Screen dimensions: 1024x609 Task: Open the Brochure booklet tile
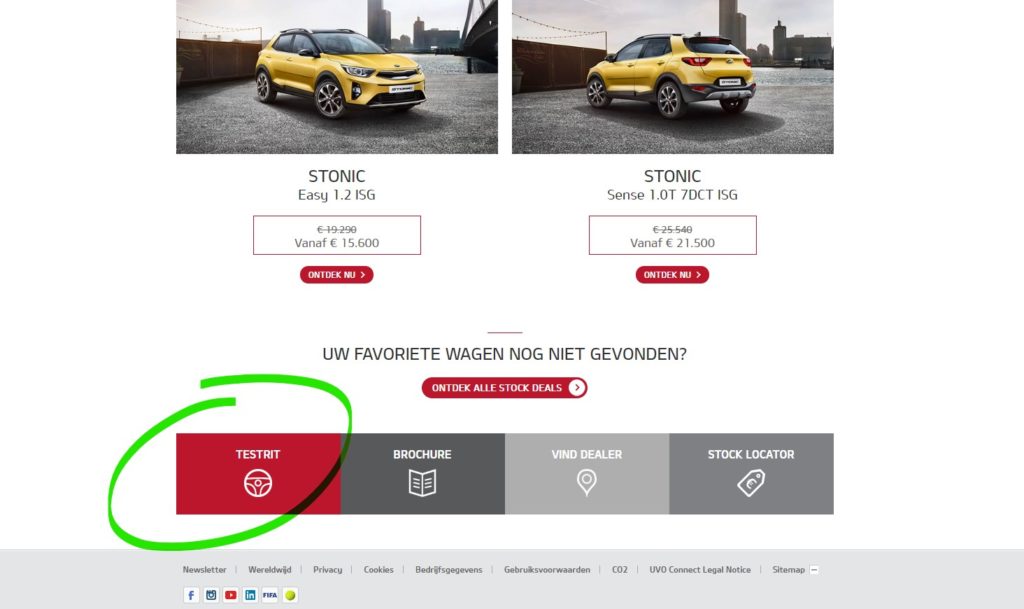[x=423, y=474]
